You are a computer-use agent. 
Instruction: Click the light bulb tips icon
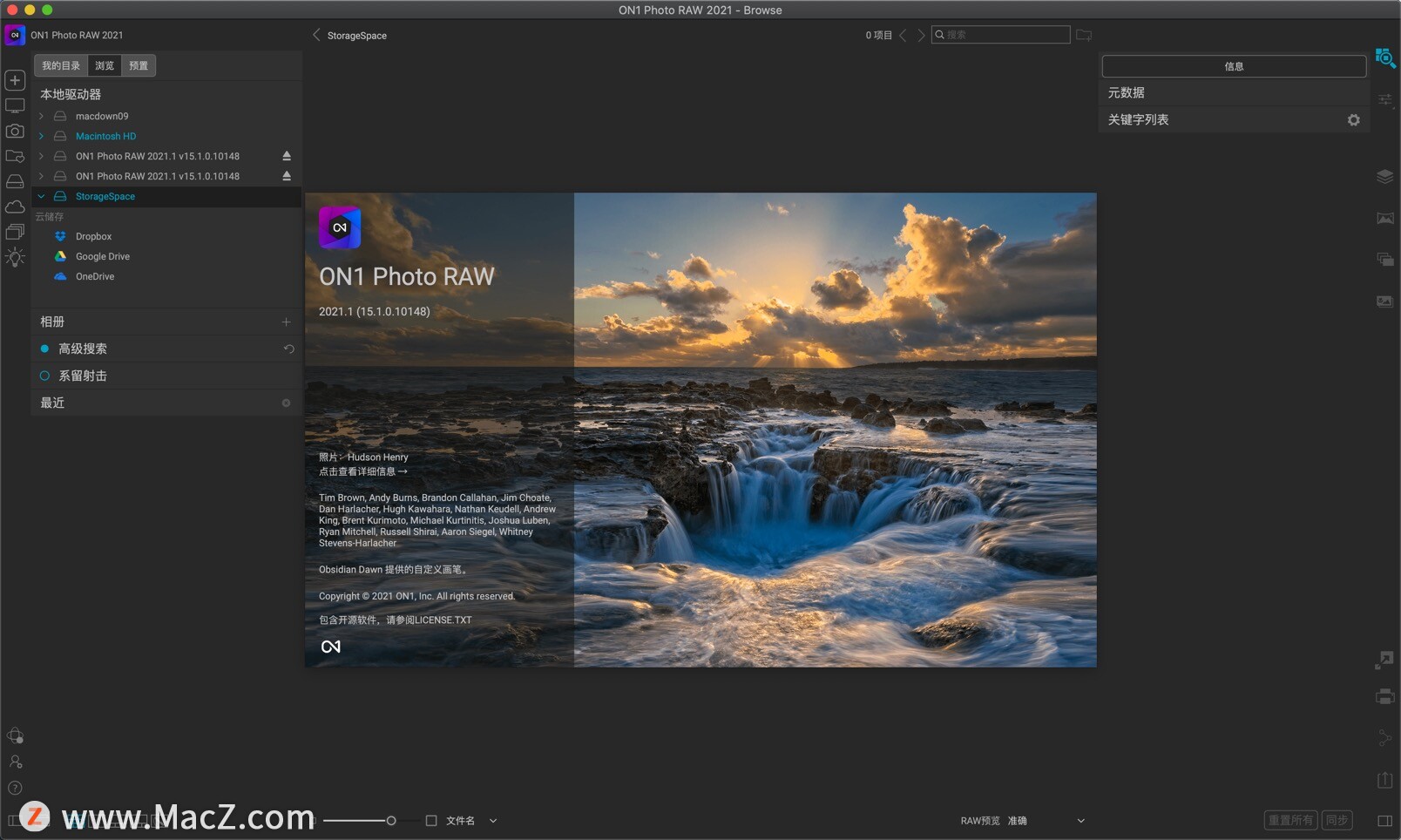[15, 257]
